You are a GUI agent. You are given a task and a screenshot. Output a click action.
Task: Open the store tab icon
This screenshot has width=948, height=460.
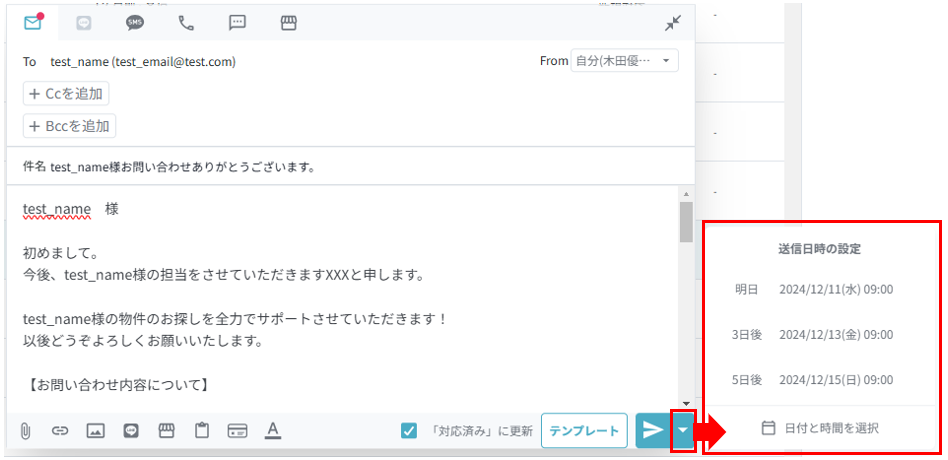coord(289,23)
